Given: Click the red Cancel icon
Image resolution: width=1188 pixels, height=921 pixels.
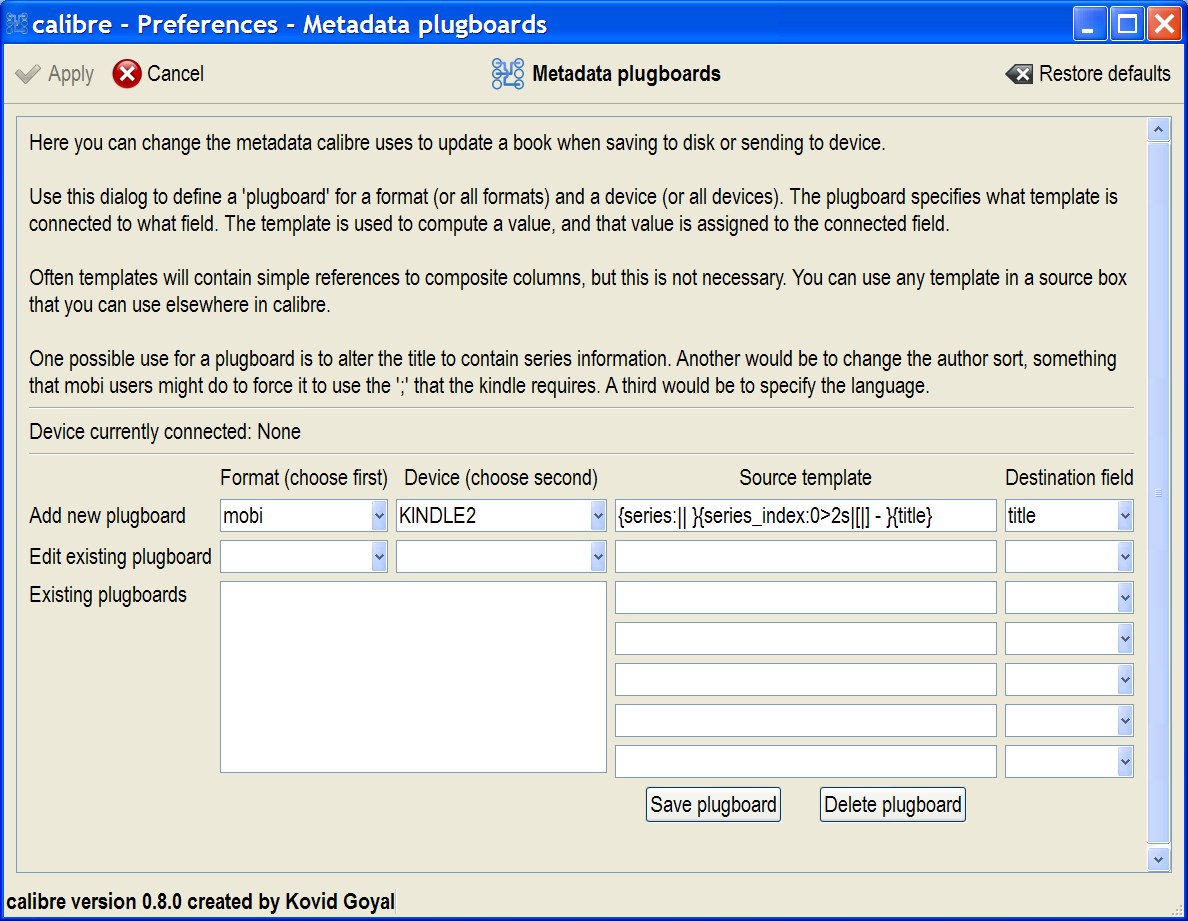Looking at the screenshot, I should [127, 74].
